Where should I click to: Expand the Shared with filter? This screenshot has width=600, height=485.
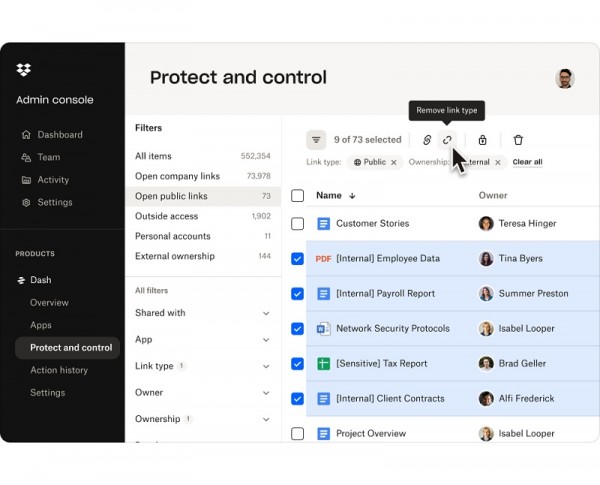[x=266, y=313]
